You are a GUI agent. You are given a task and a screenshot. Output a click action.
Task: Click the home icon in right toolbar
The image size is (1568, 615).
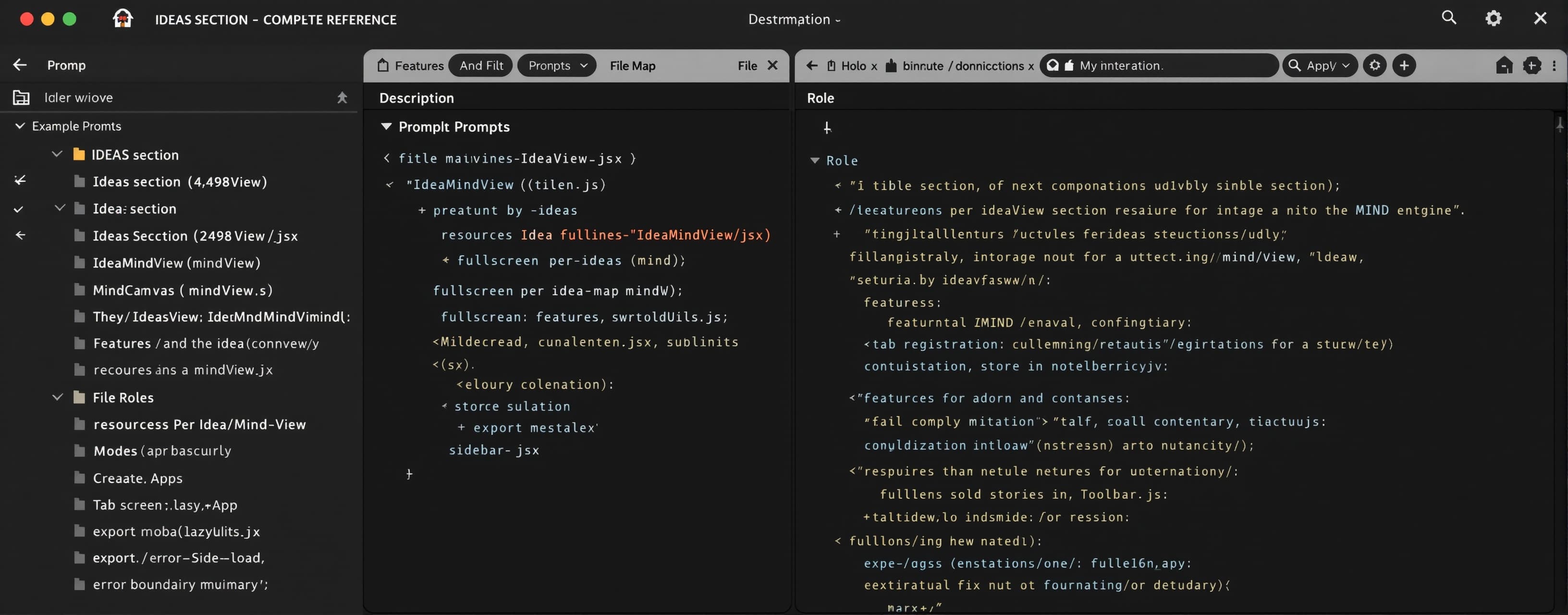pyautogui.click(x=1504, y=65)
